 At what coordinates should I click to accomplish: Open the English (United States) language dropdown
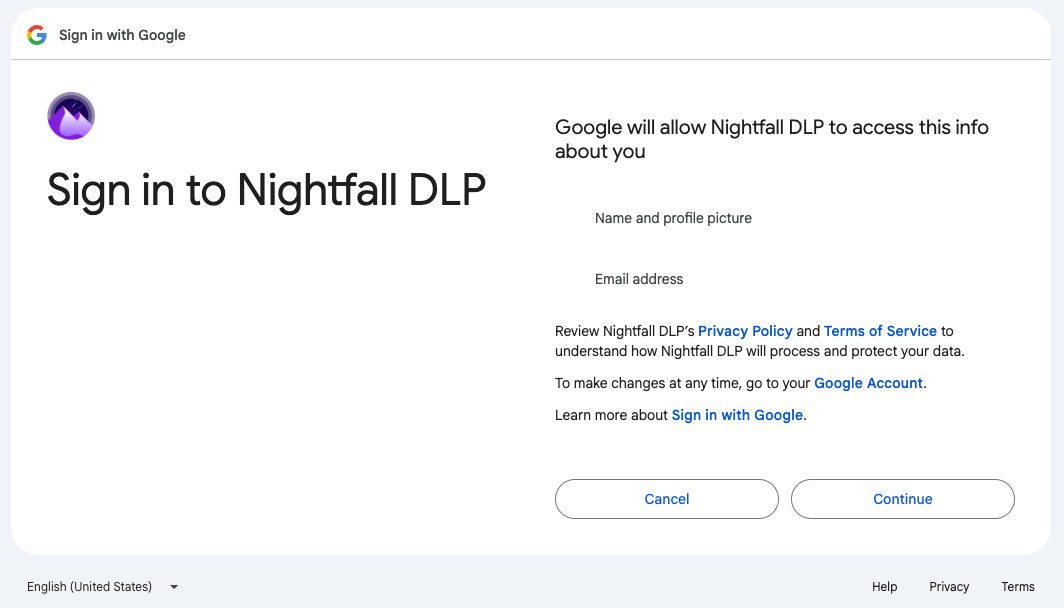point(102,586)
